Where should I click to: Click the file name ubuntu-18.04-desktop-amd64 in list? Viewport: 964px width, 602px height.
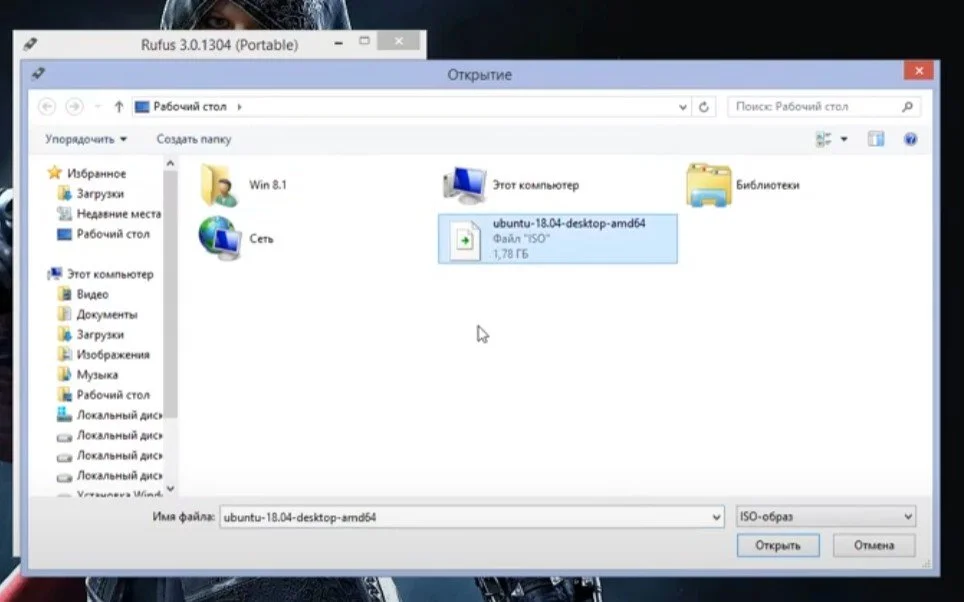click(569, 223)
